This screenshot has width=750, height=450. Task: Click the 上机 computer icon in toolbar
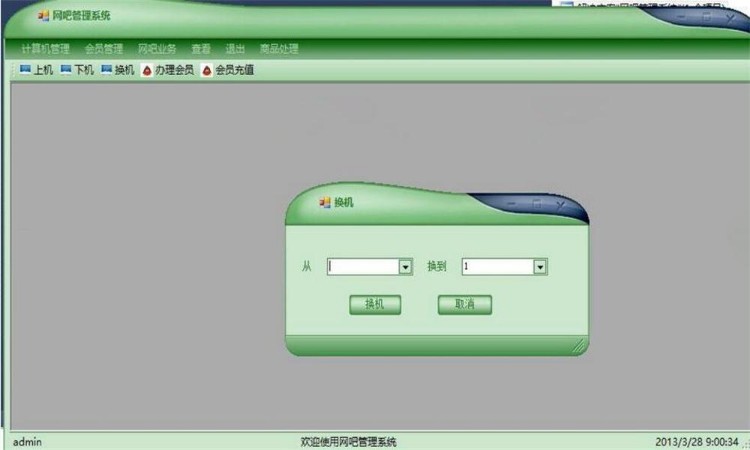tap(25, 70)
